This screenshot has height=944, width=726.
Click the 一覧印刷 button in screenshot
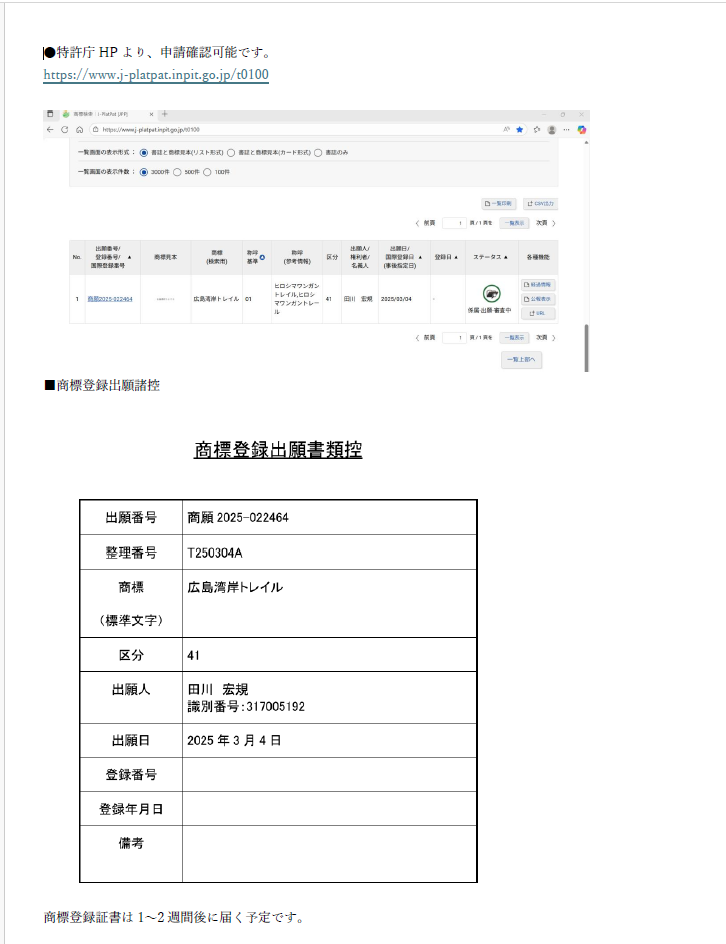(498, 203)
